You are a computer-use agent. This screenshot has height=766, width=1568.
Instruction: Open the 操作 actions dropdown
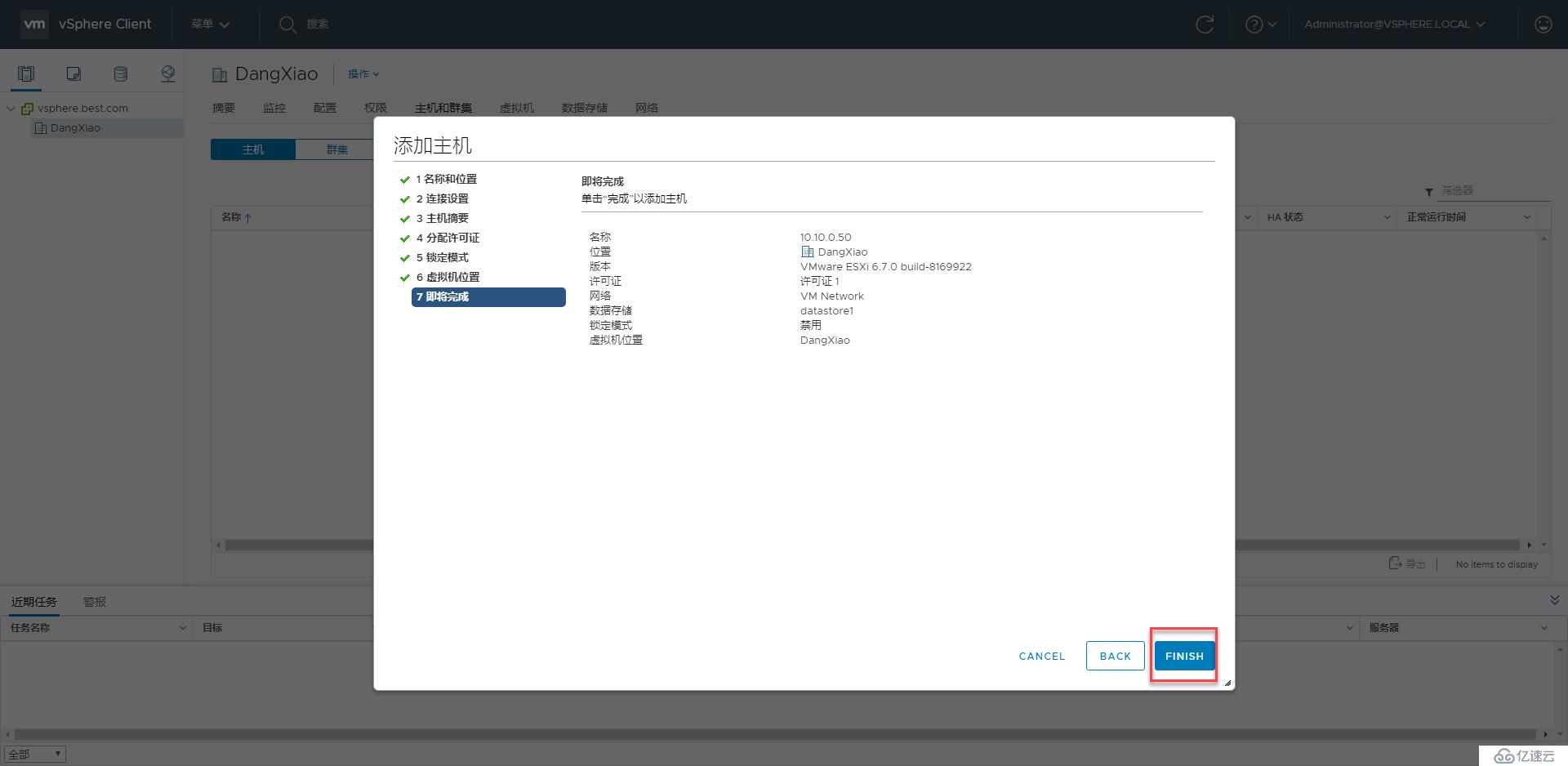click(363, 74)
